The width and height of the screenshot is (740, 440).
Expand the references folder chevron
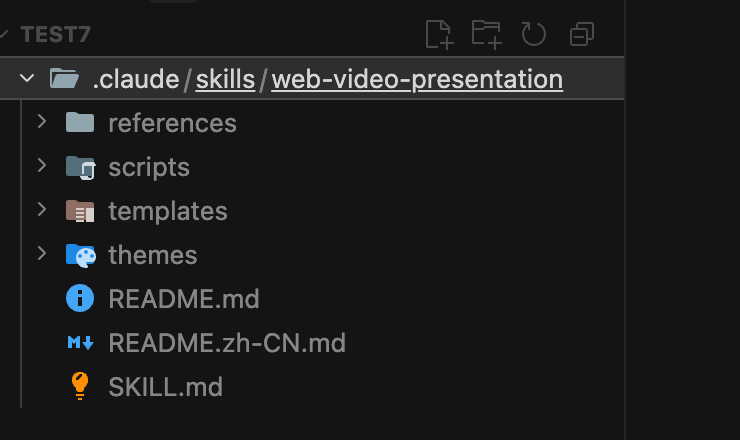(42, 122)
